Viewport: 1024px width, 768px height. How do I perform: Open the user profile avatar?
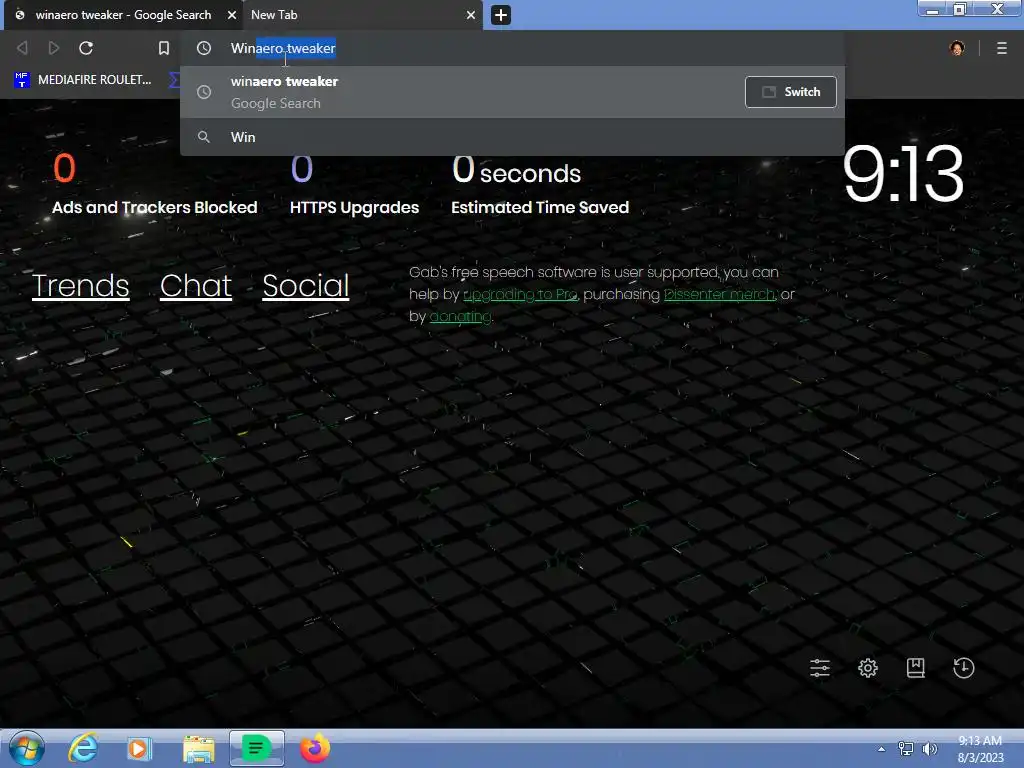(x=957, y=48)
